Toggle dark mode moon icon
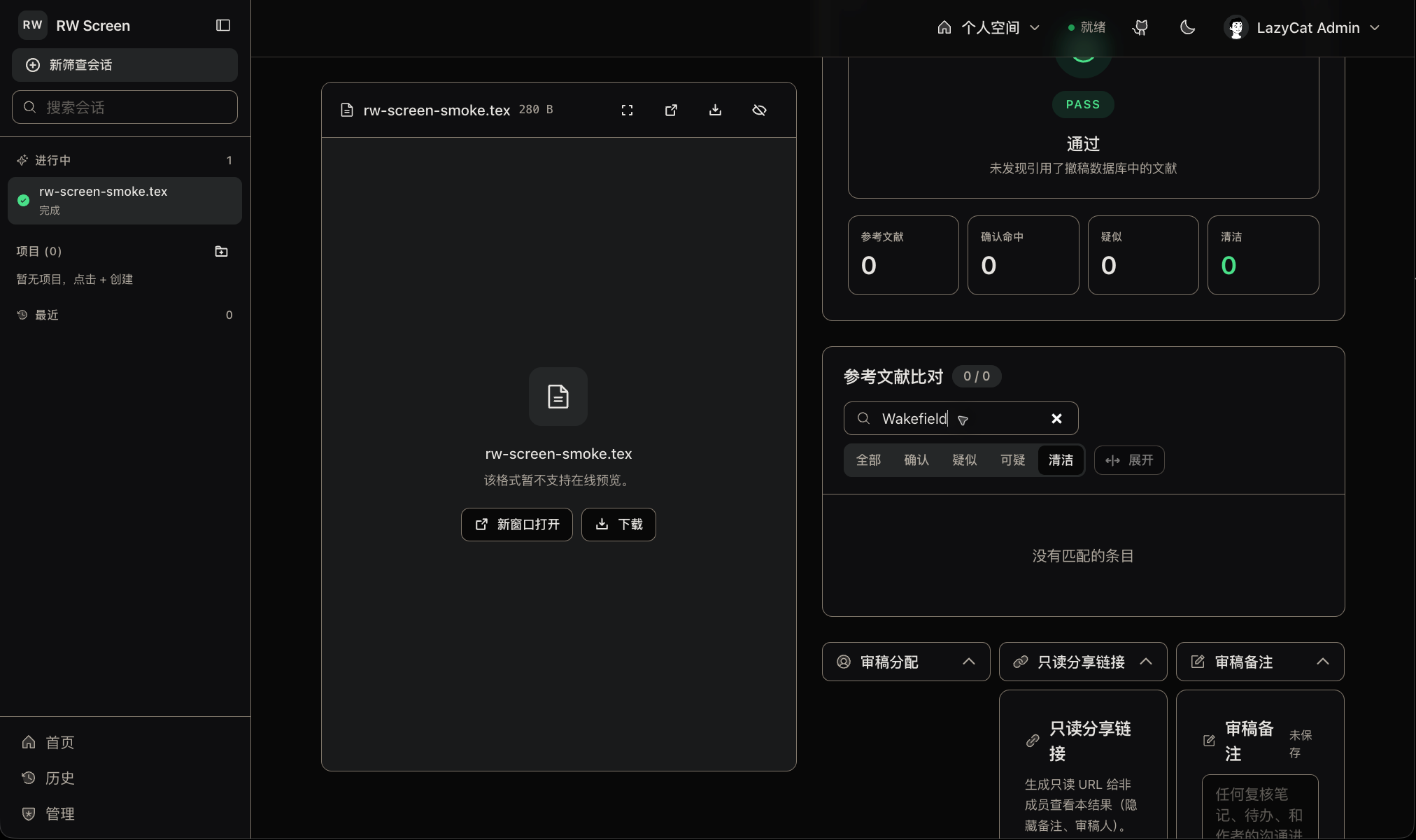The width and height of the screenshot is (1416, 840). [1187, 27]
